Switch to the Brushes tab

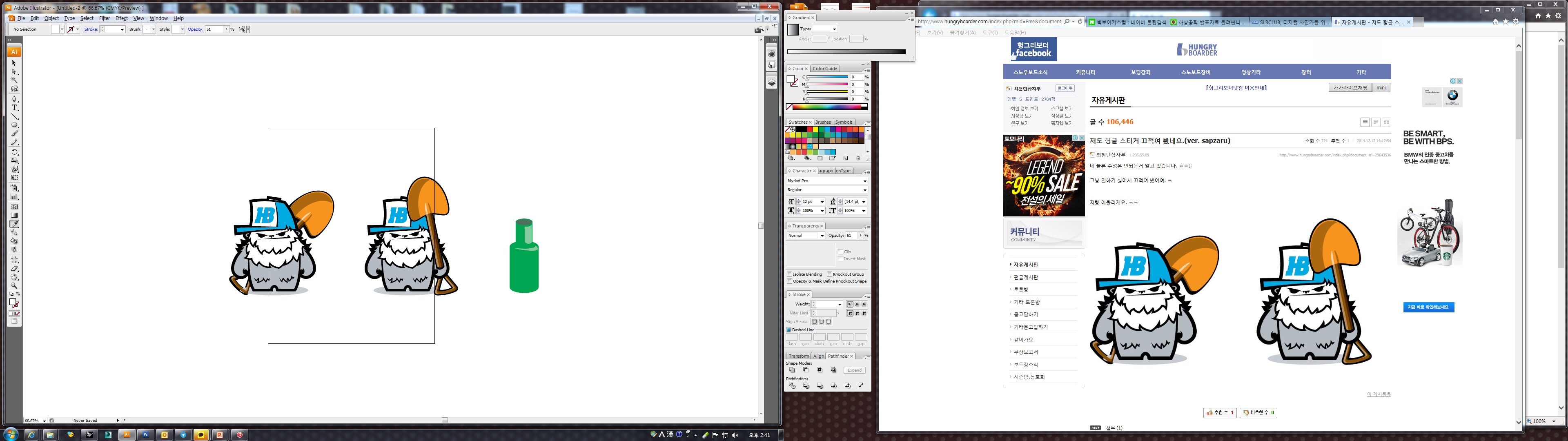coord(823,122)
